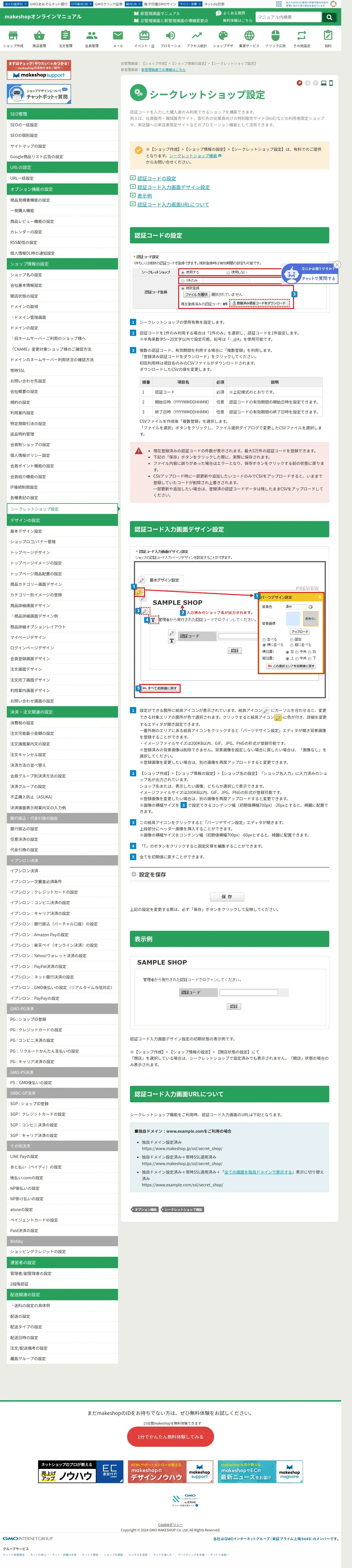This screenshot has width=352, height=1568.
Task: Expand the イプシロン決済 sidebar group
Action: pyautogui.click(x=62, y=860)
